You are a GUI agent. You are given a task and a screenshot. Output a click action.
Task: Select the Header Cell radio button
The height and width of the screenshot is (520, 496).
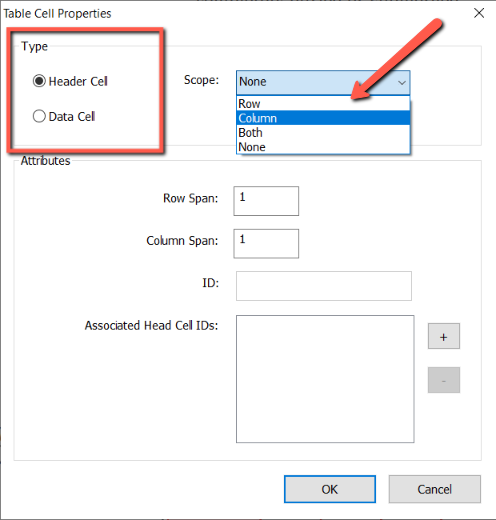point(39,81)
